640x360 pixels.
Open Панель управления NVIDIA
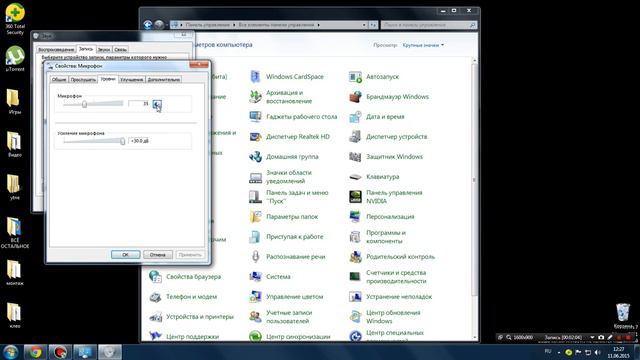[386, 197]
